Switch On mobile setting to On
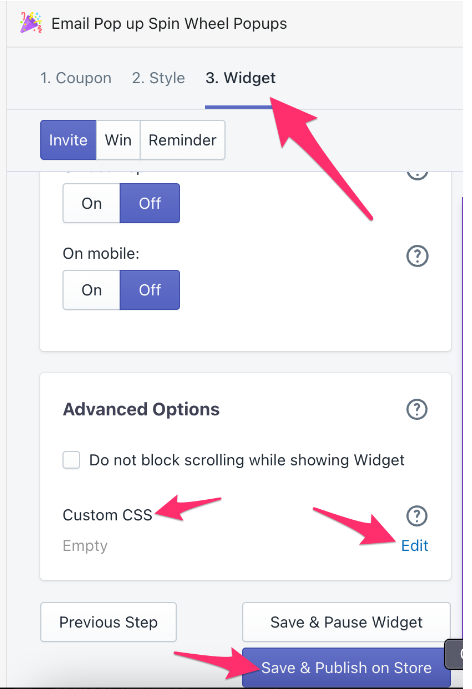The height and width of the screenshot is (689, 472). 91,290
